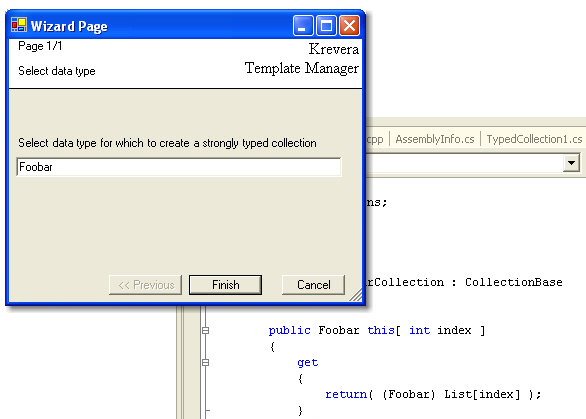Collapse the get accessor outlining node
The height and width of the screenshot is (419, 586).
(x=205, y=362)
